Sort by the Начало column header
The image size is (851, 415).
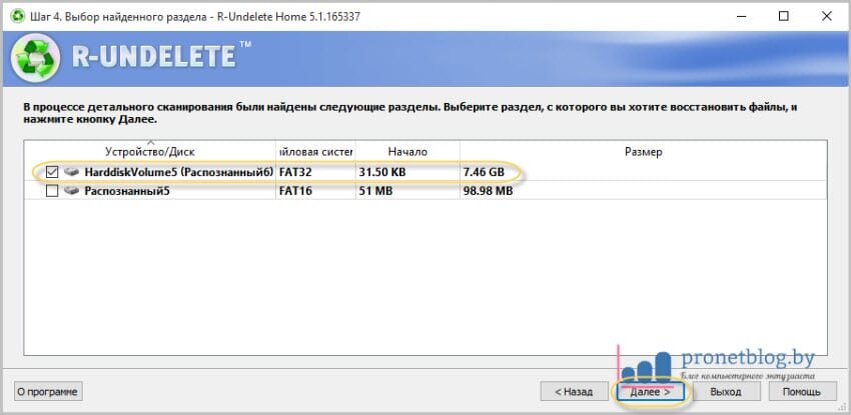(x=408, y=152)
